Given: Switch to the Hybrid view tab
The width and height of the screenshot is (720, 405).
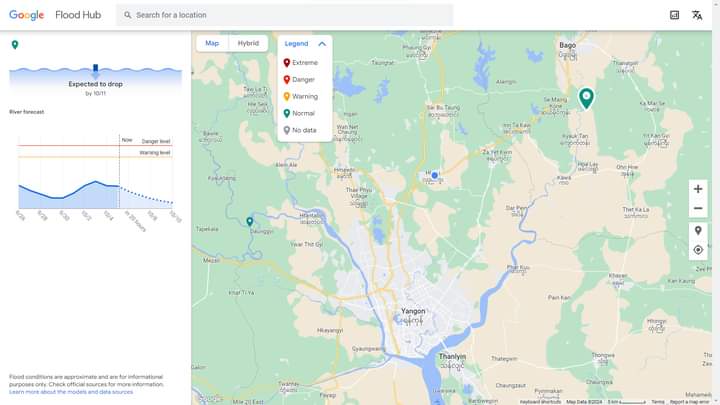Looking at the screenshot, I should pyautogui.click(x=248, y=43).
